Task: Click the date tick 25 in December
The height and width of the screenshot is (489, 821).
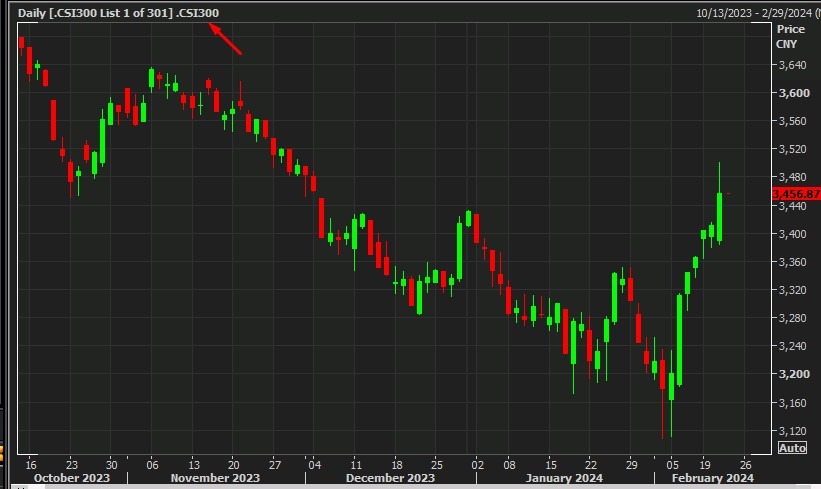Action: 437,465
